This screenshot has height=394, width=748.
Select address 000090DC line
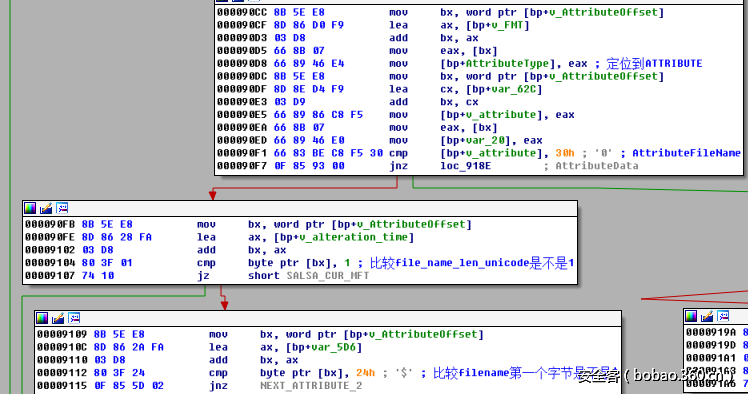pyautogui.click(x=242, y=76)
